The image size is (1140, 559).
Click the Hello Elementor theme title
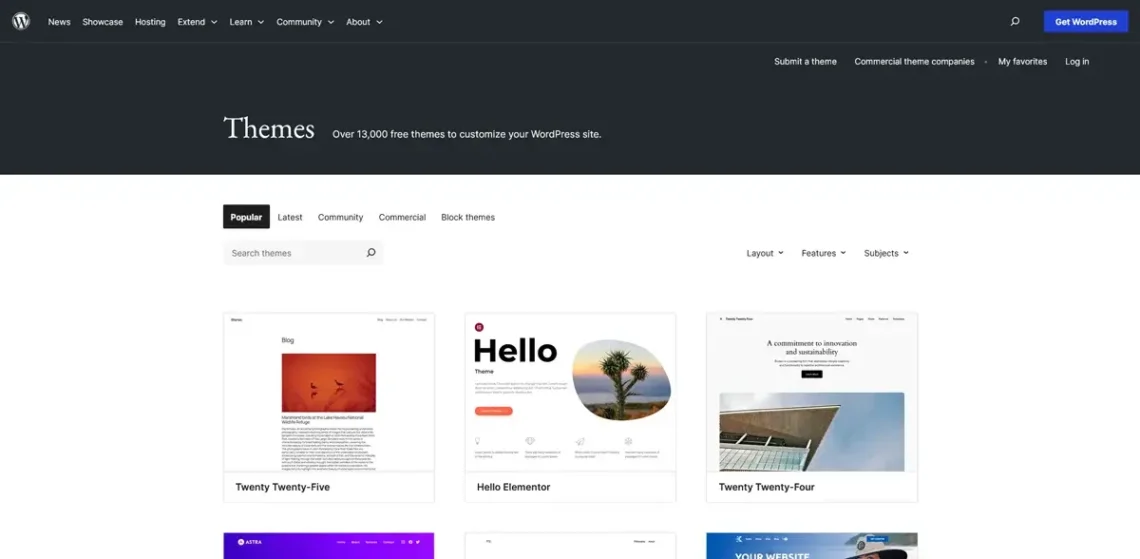[x=513, y=487]
